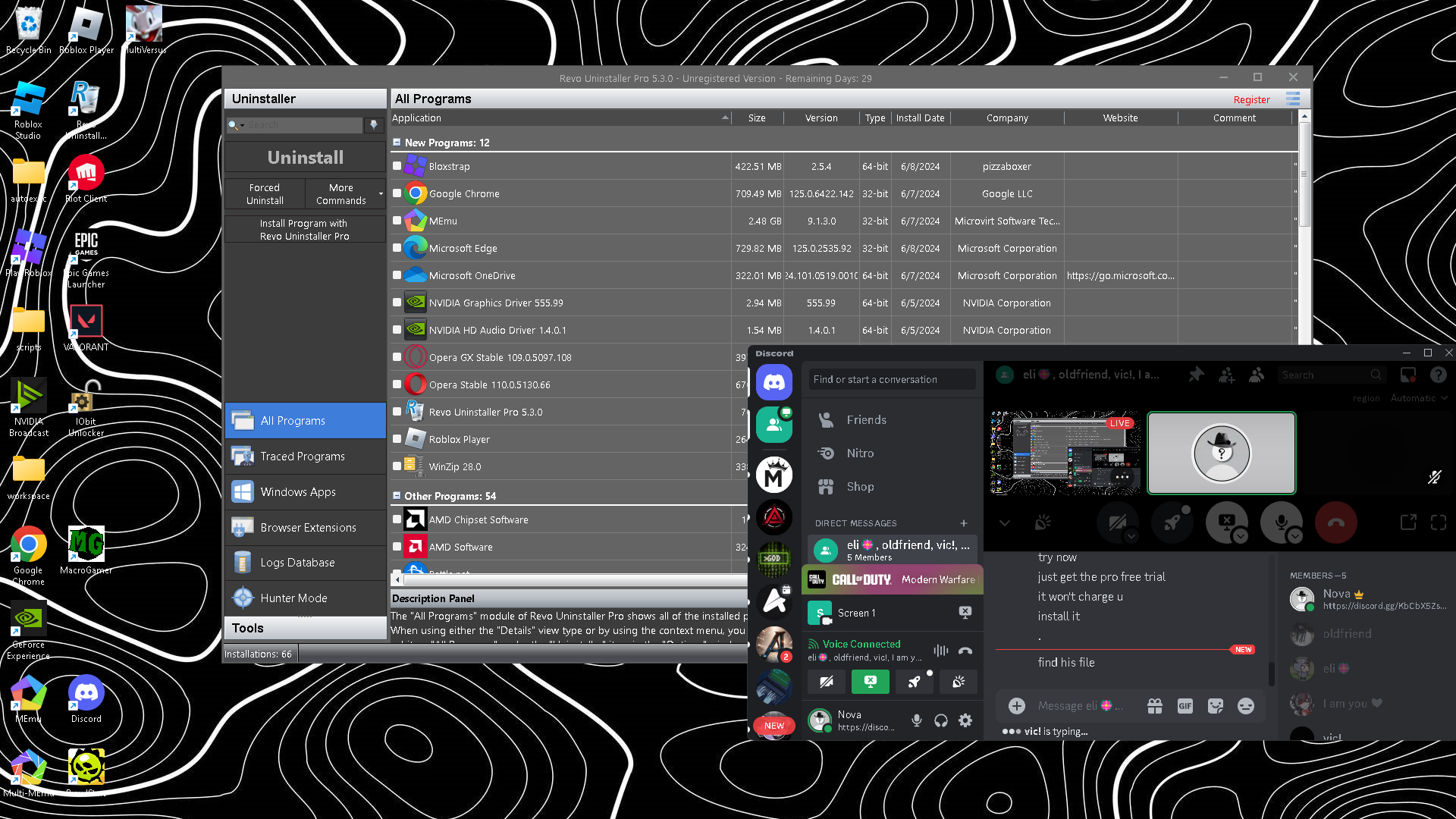Select the MEmu checkbox
This screenshot has height=819, width=1456.
coord(397,221)
